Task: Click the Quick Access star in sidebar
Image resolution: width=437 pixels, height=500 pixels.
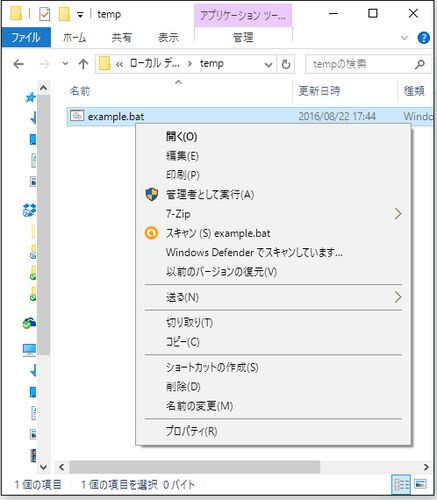Action: click(30, 98)
